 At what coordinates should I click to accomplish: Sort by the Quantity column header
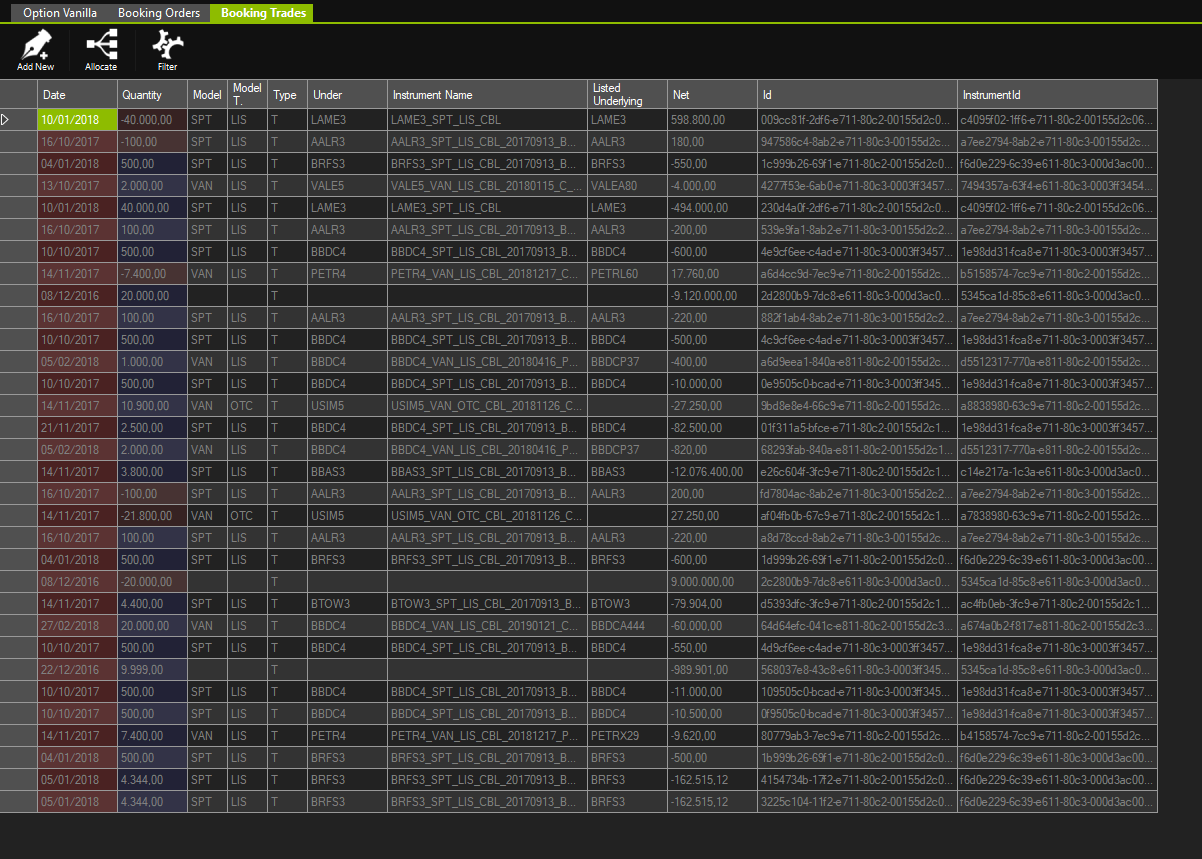pos(152,95)
